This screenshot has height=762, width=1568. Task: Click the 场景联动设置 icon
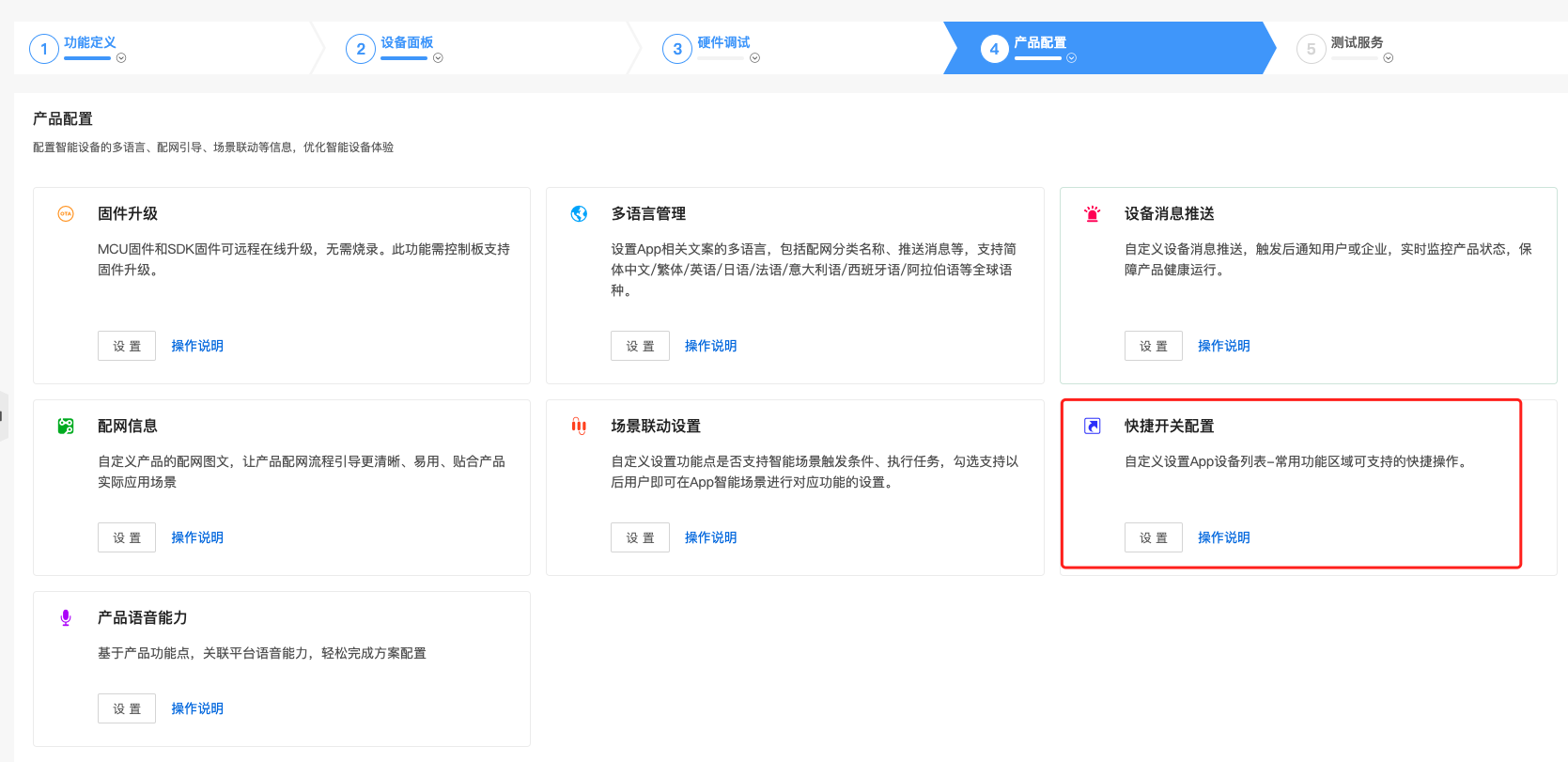click(x=579, y=427)
